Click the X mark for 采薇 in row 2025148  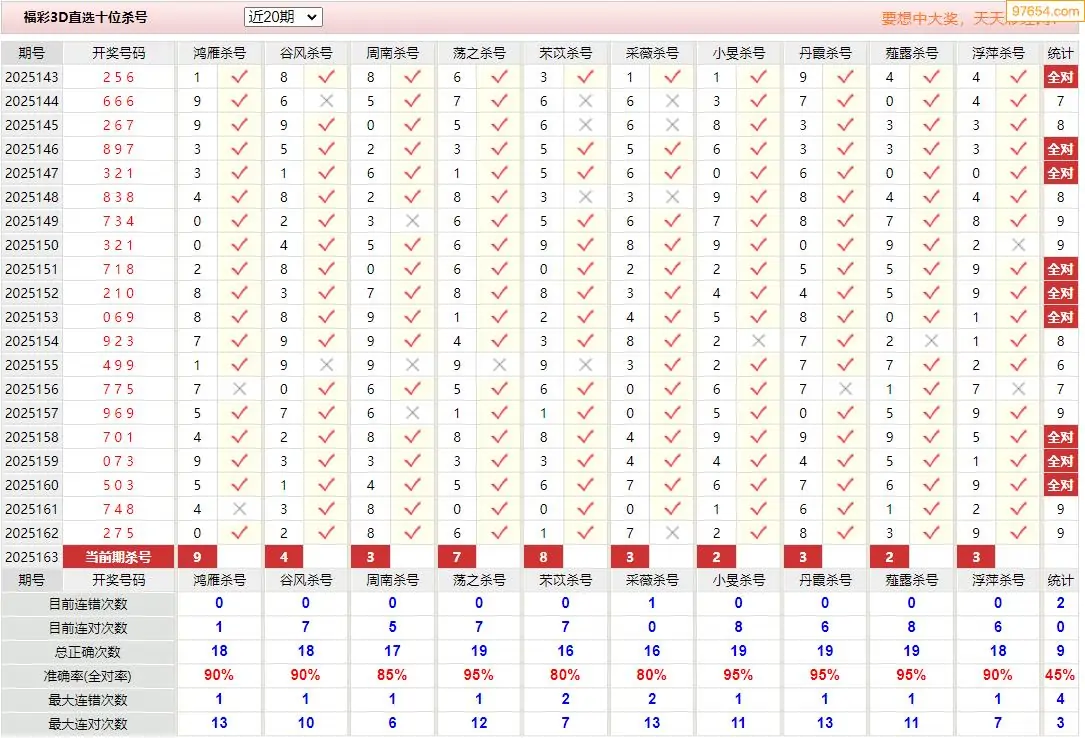[672, 197]
